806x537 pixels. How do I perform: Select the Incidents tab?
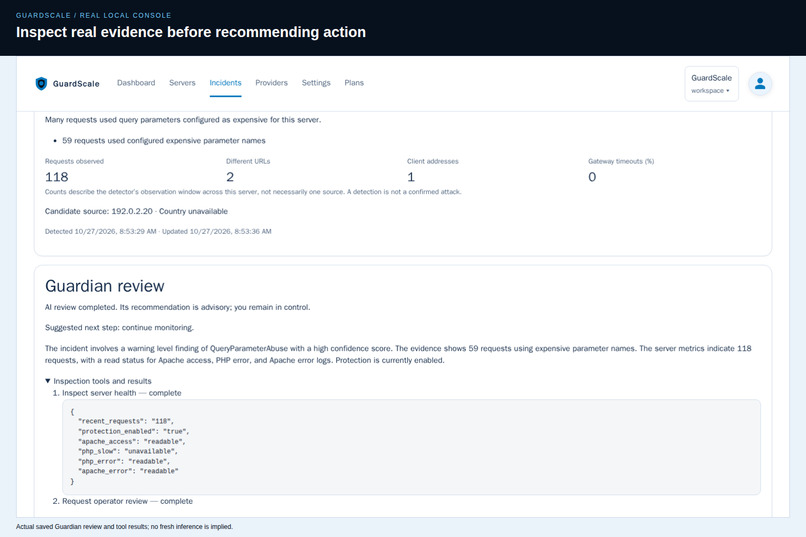(225, 83)
